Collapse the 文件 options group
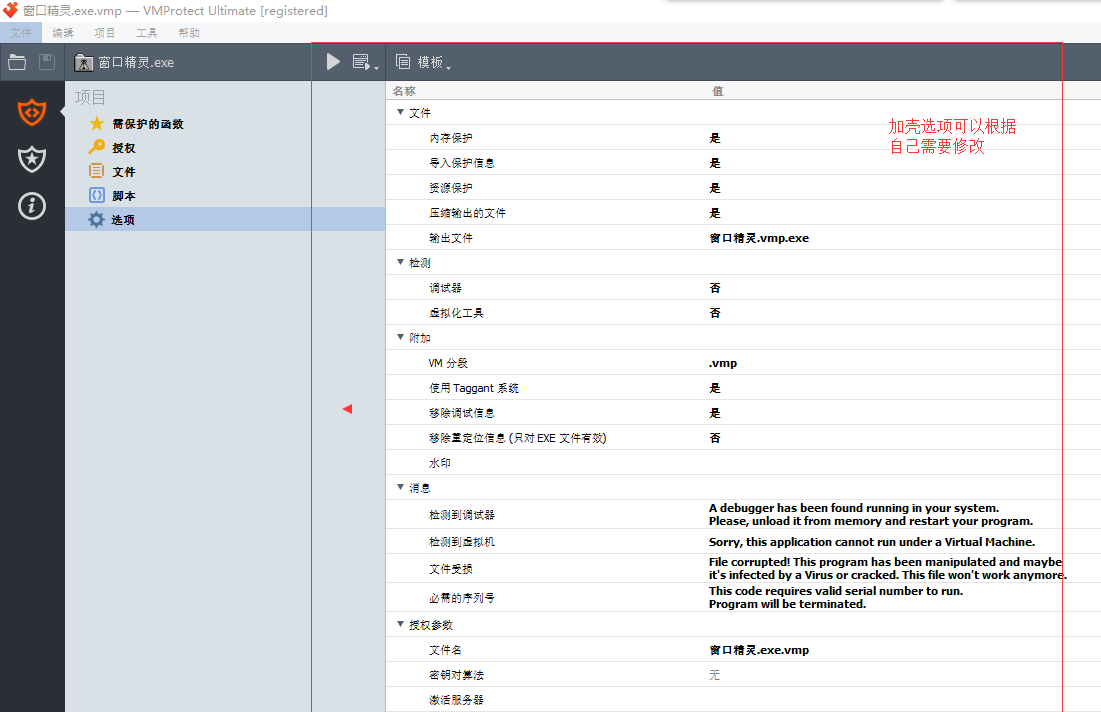Screen dimensions: 1101x712 click(x=400, y=112)
